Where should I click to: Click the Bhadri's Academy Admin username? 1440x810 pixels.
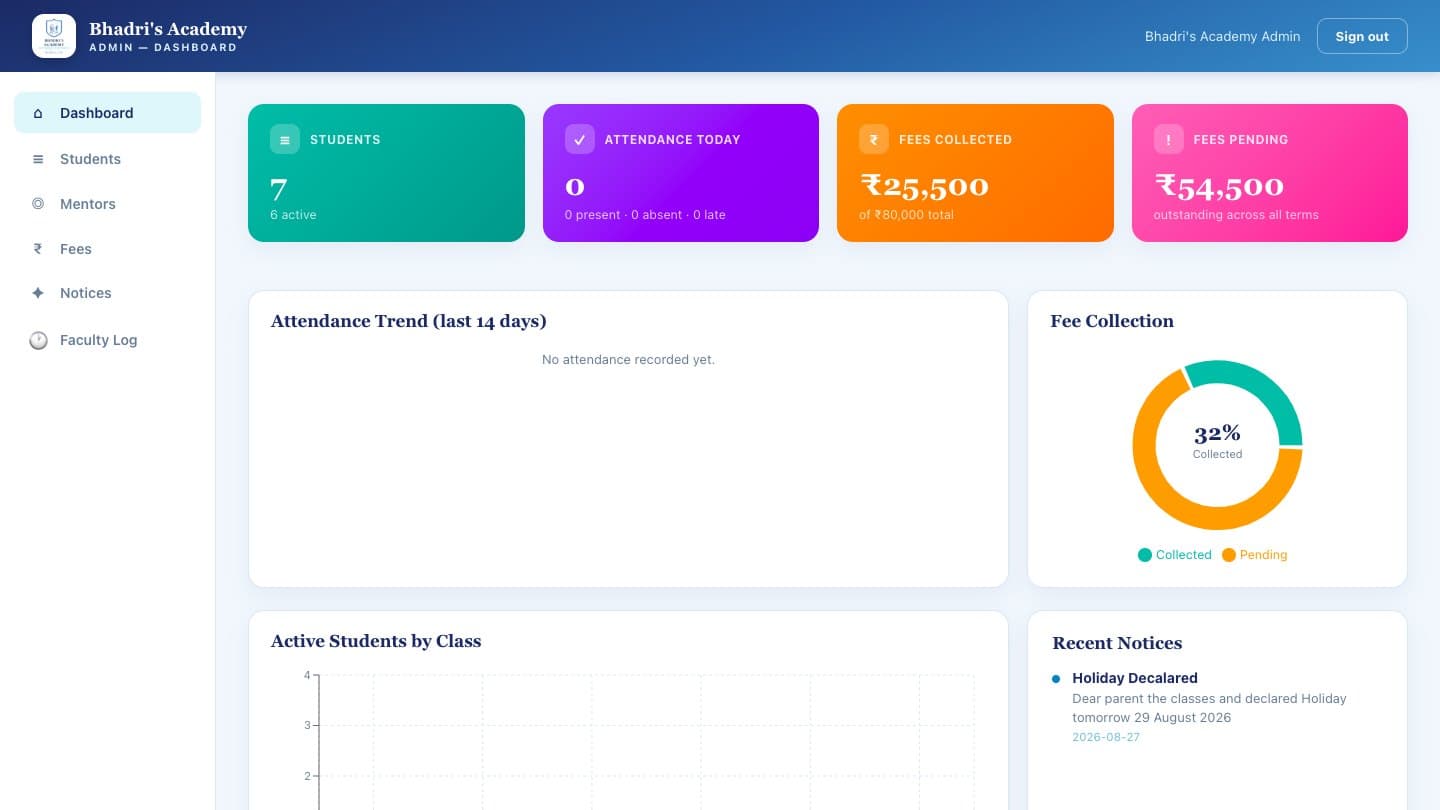[x=1222, y=36]
